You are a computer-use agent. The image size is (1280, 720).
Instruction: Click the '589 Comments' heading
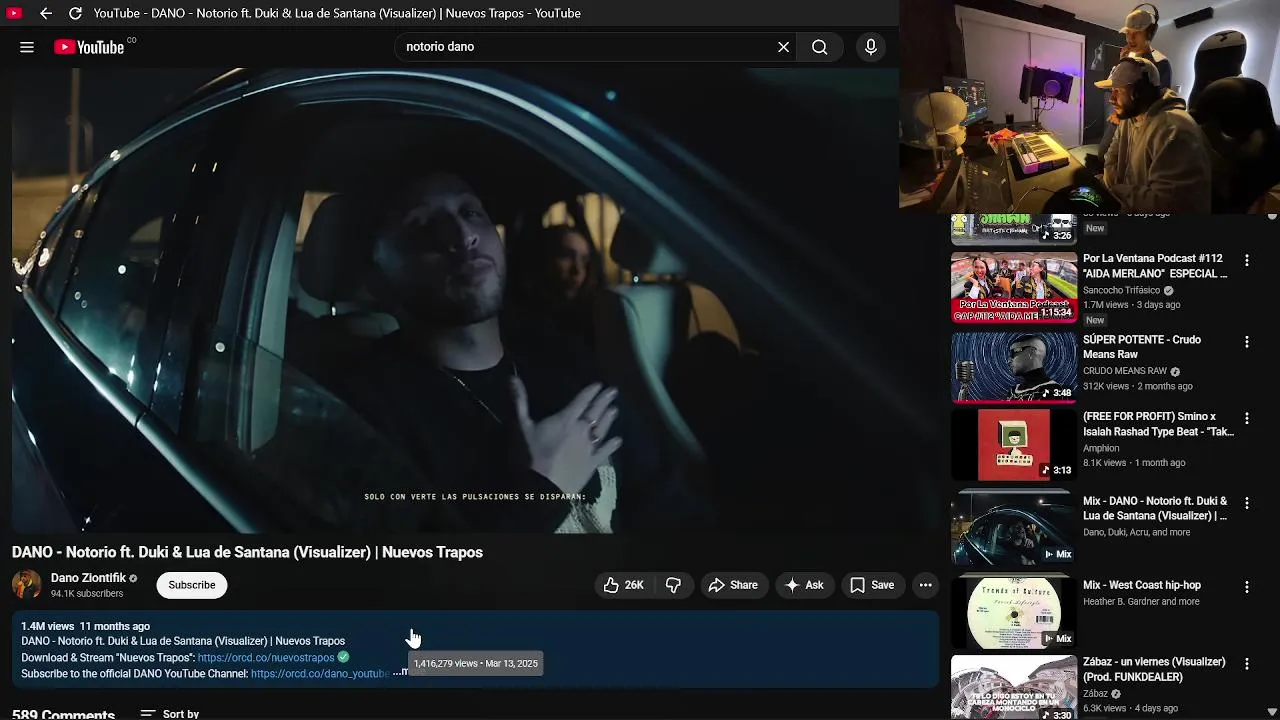[63, 714]
